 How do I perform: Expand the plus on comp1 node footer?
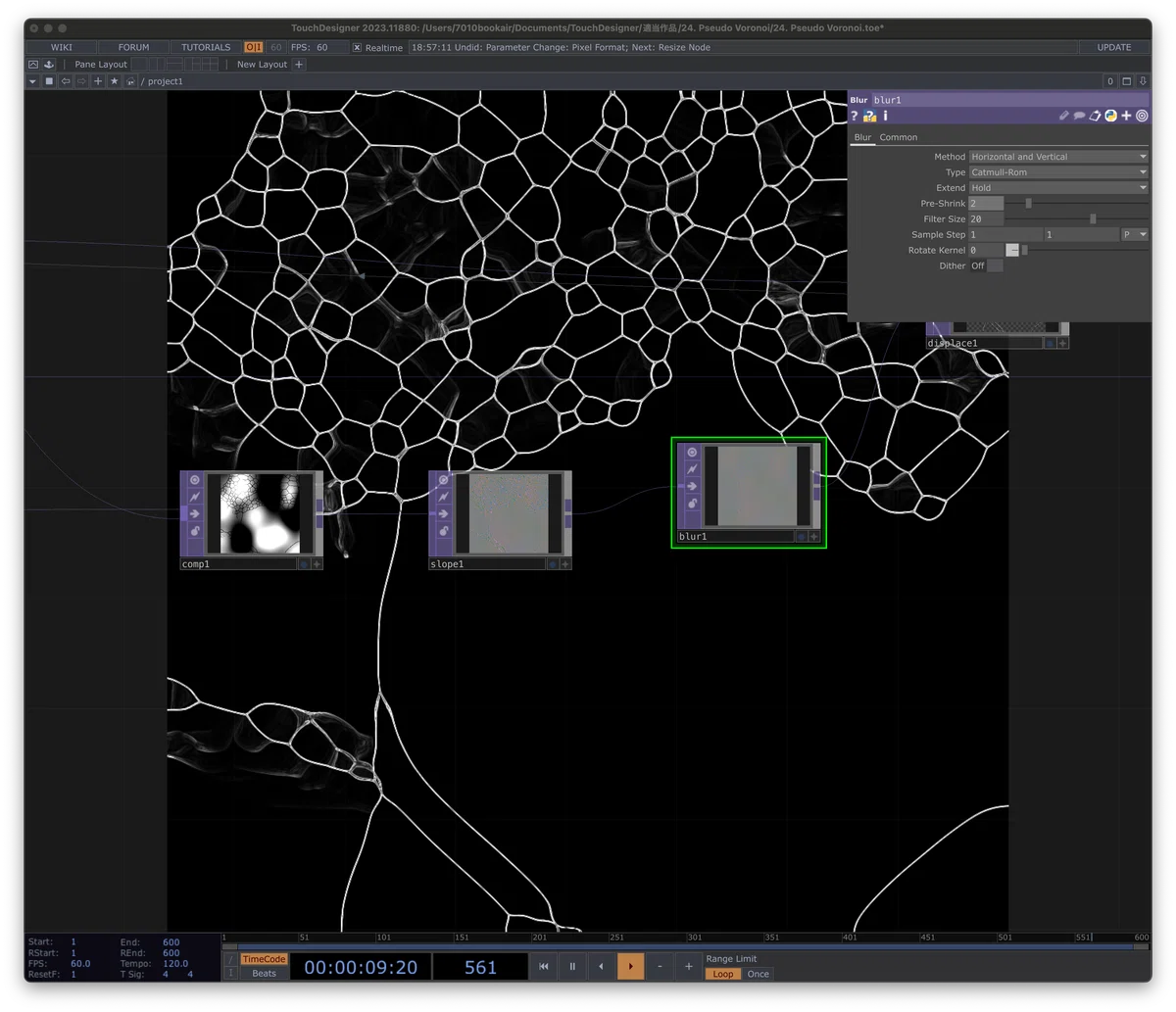point(317,564)
